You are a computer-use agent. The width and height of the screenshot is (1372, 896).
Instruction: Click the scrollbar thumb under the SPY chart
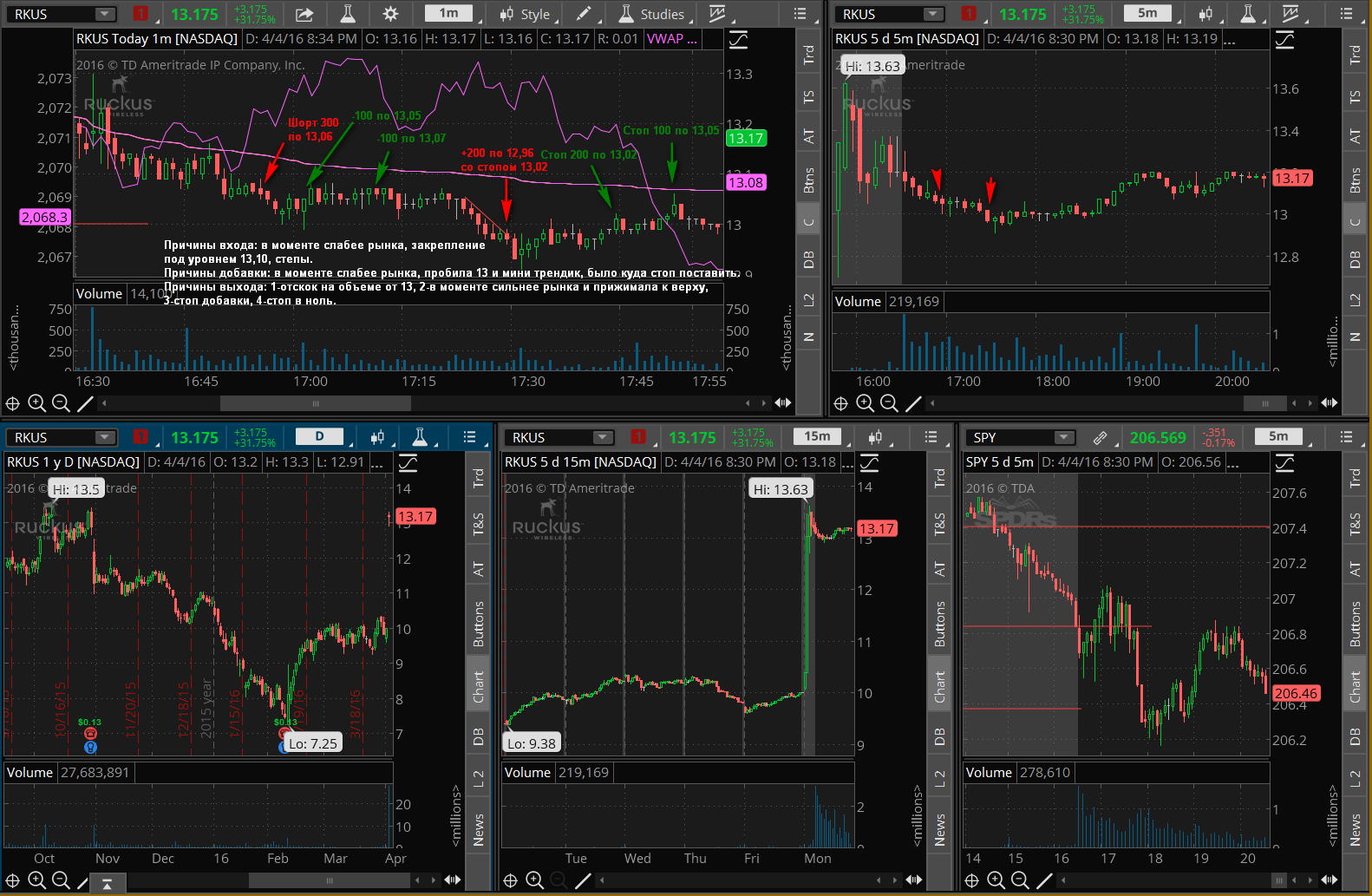[1279, 880]
